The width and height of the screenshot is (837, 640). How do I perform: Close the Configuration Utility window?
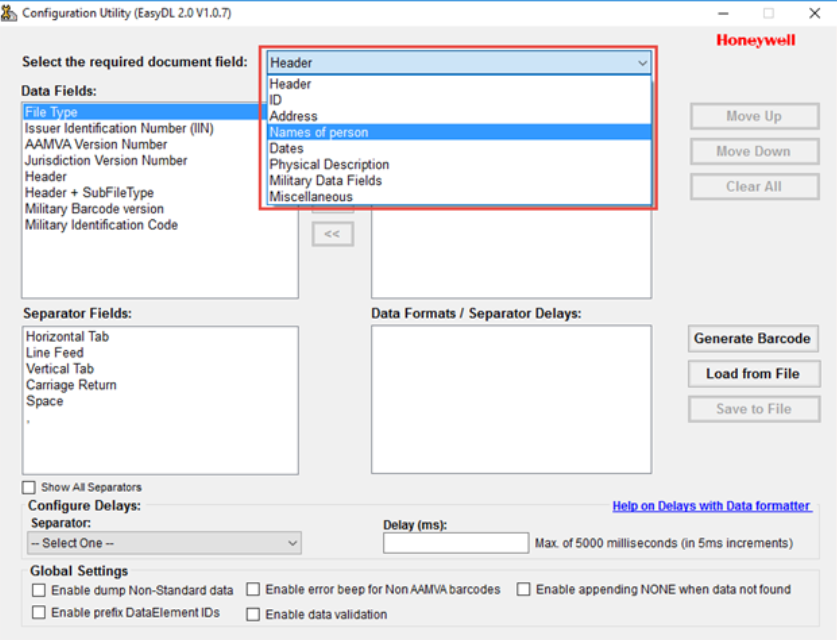click(x=815, y=13)
